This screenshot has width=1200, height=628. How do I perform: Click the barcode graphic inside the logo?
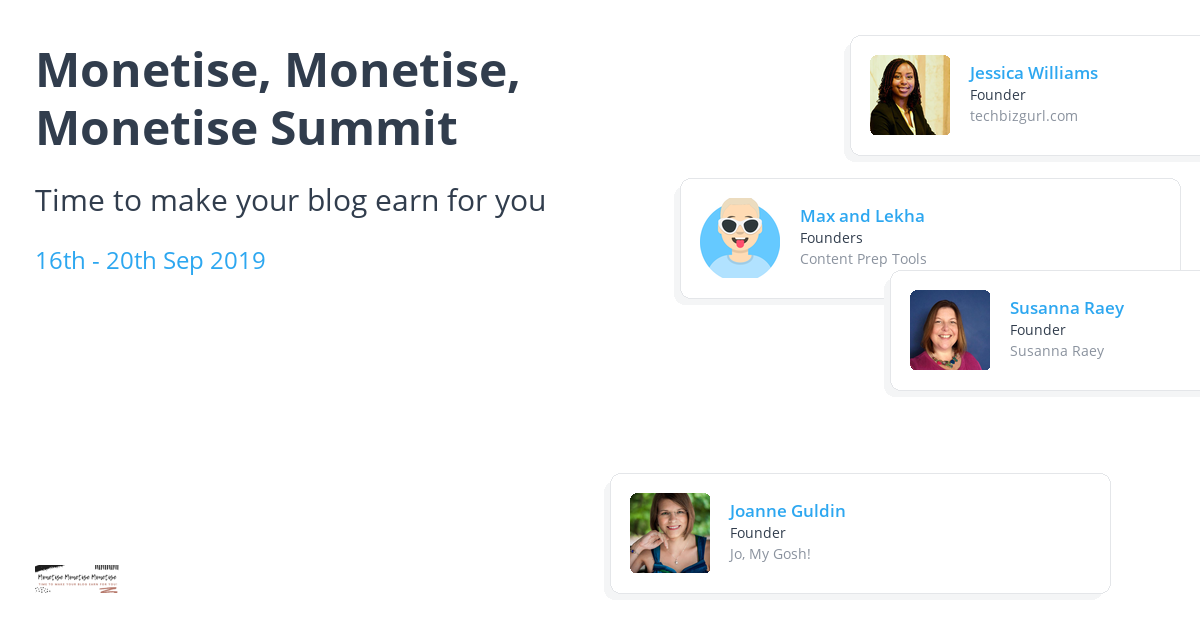click(x=107, y=567)
